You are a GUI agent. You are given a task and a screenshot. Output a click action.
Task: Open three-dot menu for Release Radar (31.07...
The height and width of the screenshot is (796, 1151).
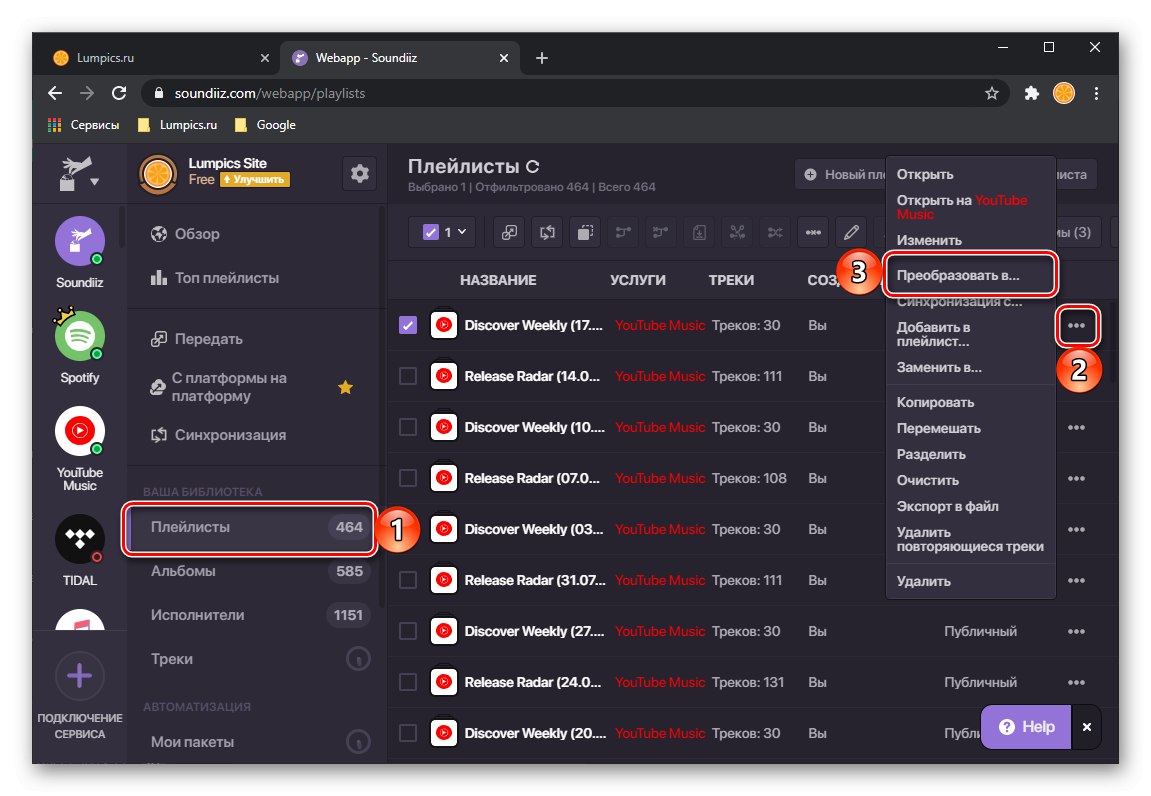pos(1076,581)
